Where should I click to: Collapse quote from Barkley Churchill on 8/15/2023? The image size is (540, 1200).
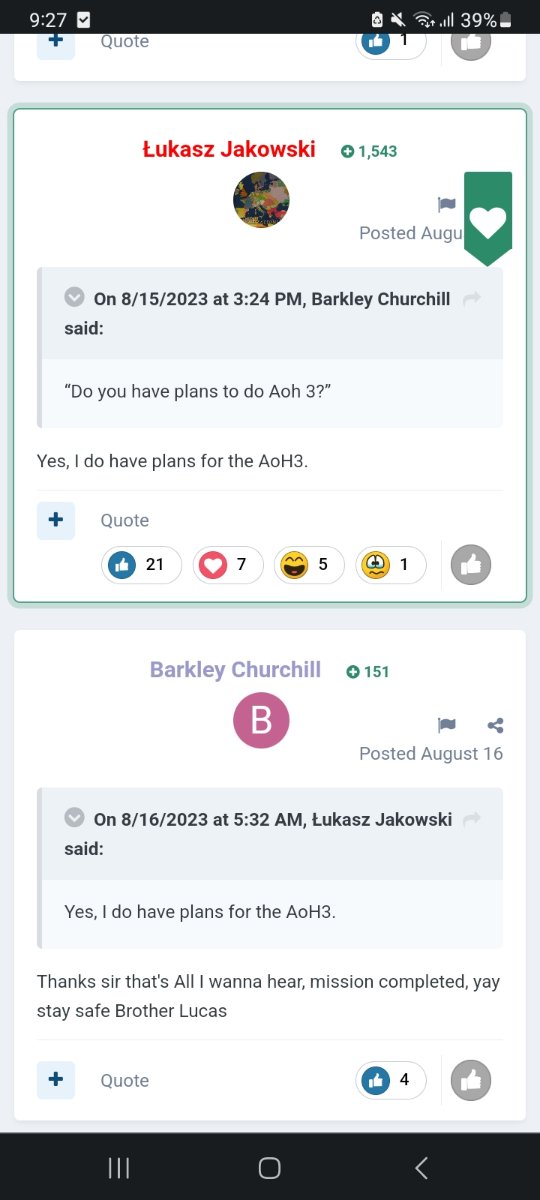[x=74, y=298]
